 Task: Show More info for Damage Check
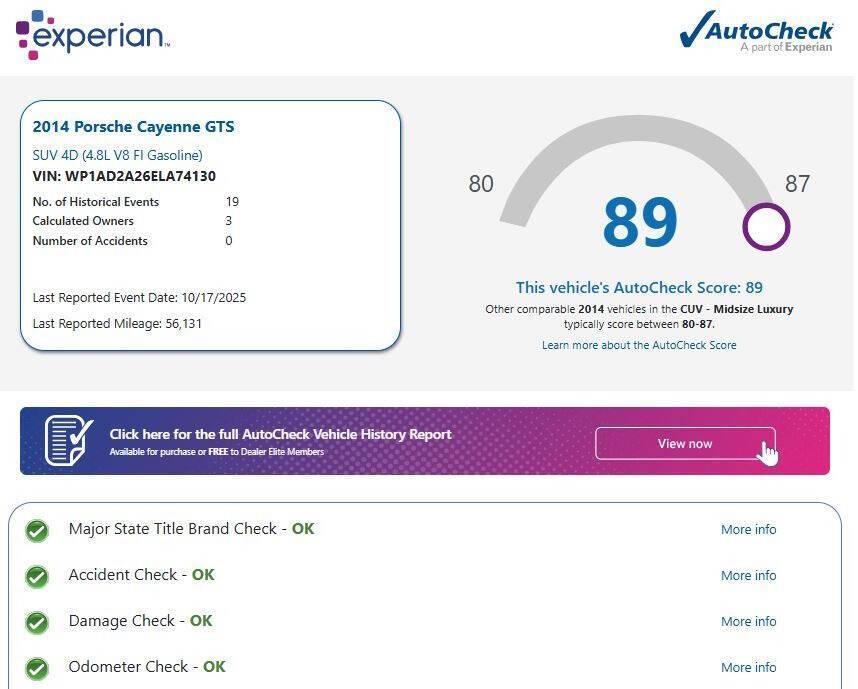coord(748,622)
